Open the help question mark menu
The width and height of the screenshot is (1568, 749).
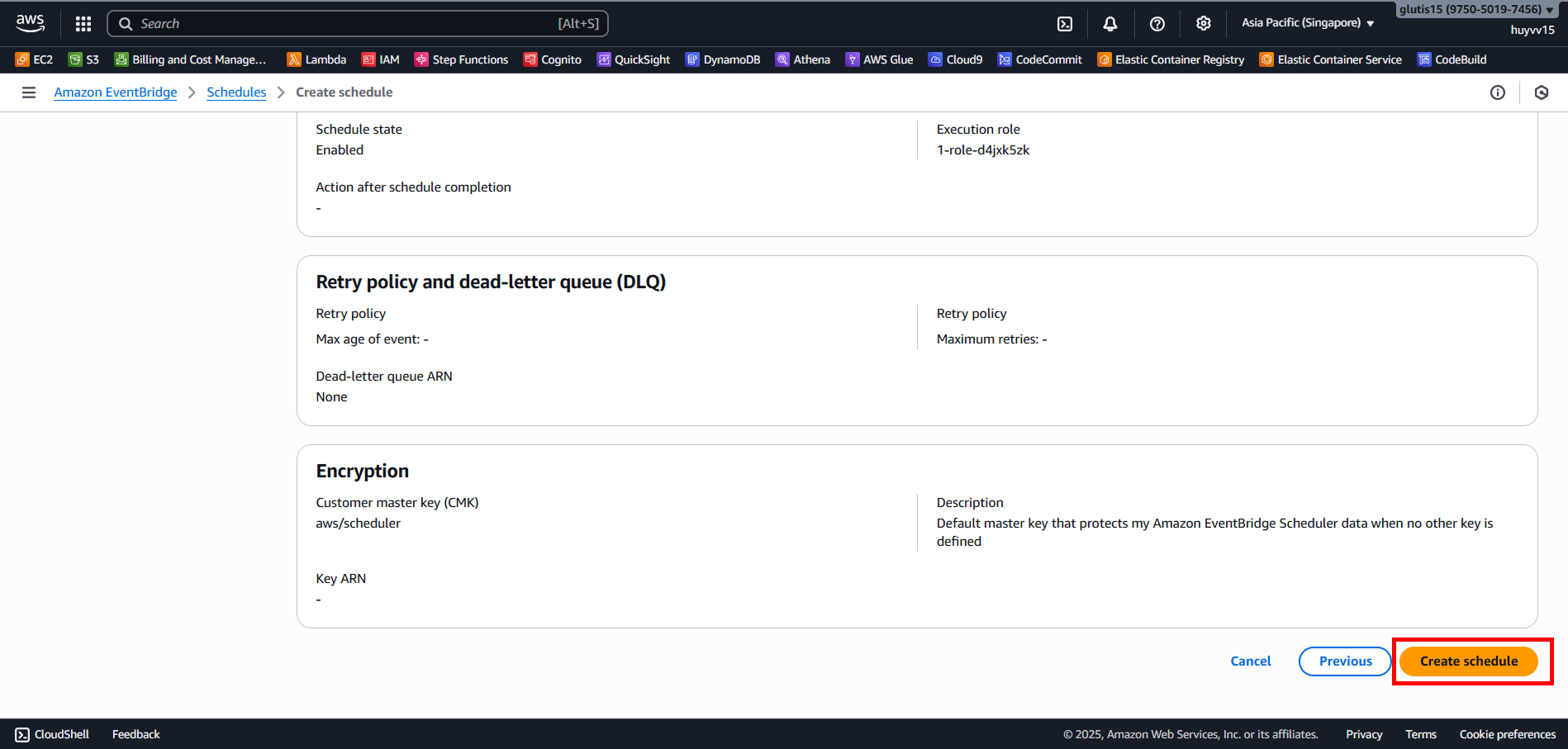click(1157, 24)
